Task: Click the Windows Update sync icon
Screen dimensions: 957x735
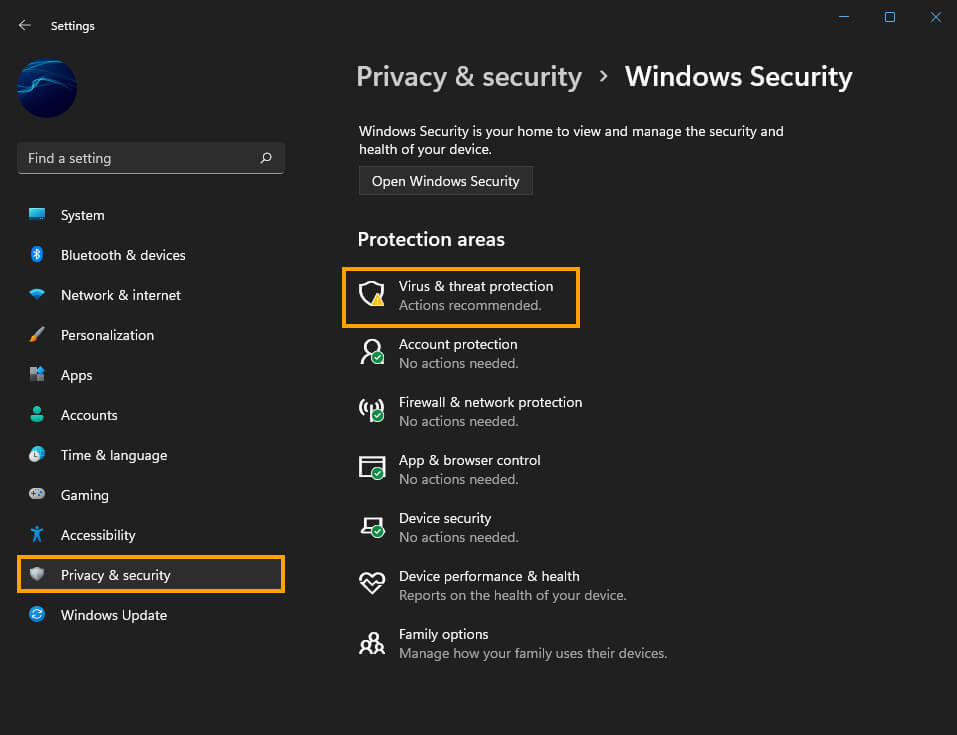Action: [x=37, y=614]
